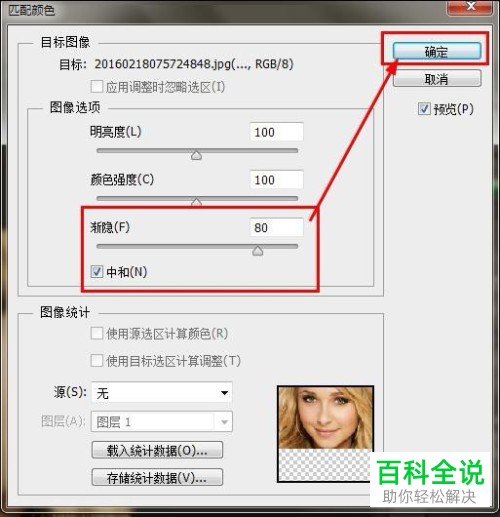Image resolution: width=500 pixels, height=517 pixels.
Task: Click the 目标图像 group label
Action: (x=65, y=42)
